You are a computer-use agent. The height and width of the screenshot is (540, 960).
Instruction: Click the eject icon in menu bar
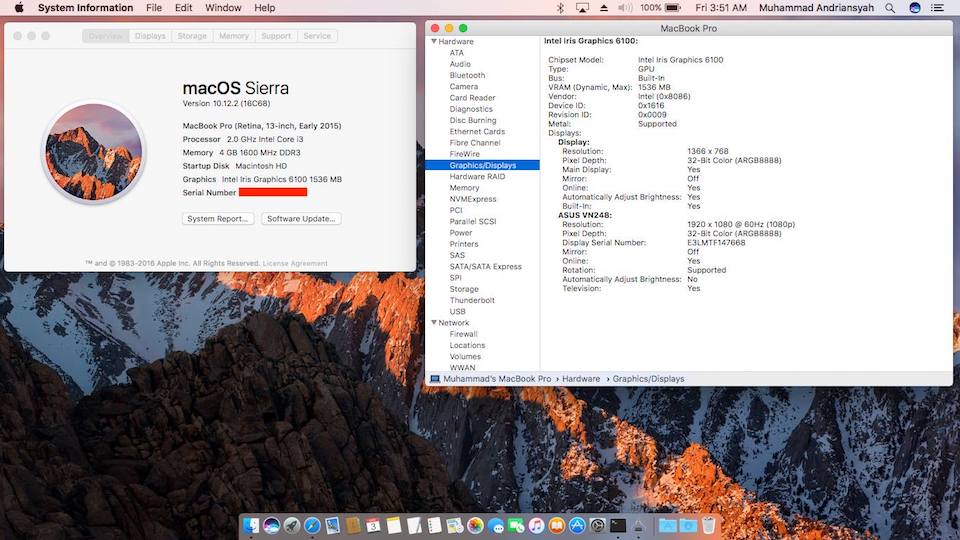604,8
